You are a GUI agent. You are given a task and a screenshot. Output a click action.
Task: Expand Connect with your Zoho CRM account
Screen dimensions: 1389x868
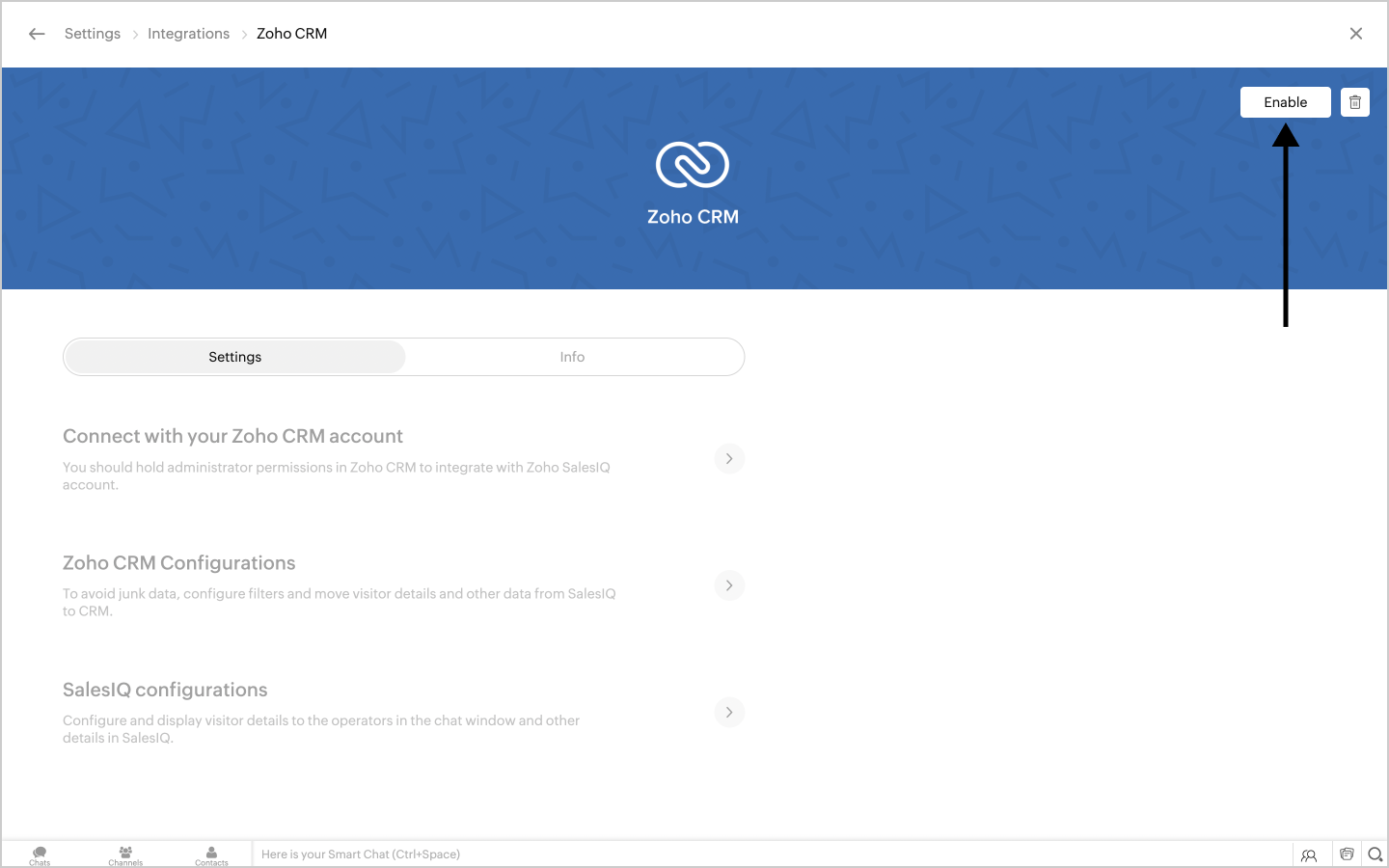(729, 459)
